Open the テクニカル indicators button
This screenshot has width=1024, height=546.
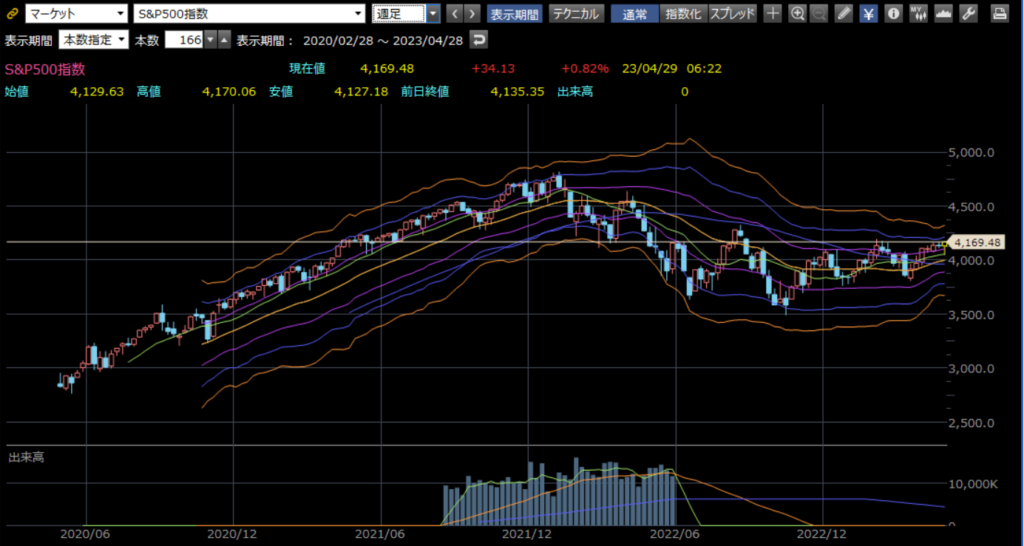[576, 14]
